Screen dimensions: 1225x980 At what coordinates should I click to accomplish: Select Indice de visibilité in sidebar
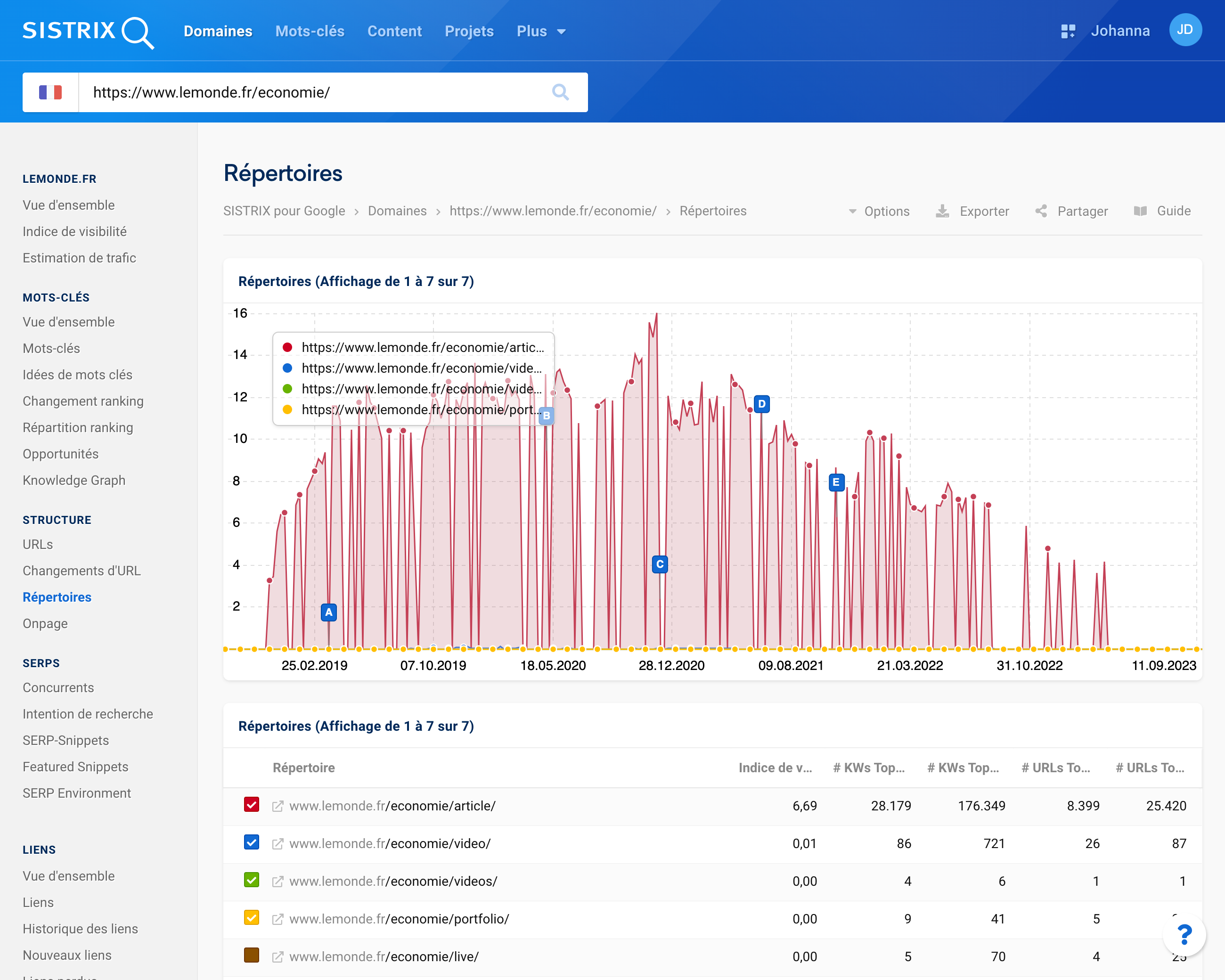click(74, 231)
